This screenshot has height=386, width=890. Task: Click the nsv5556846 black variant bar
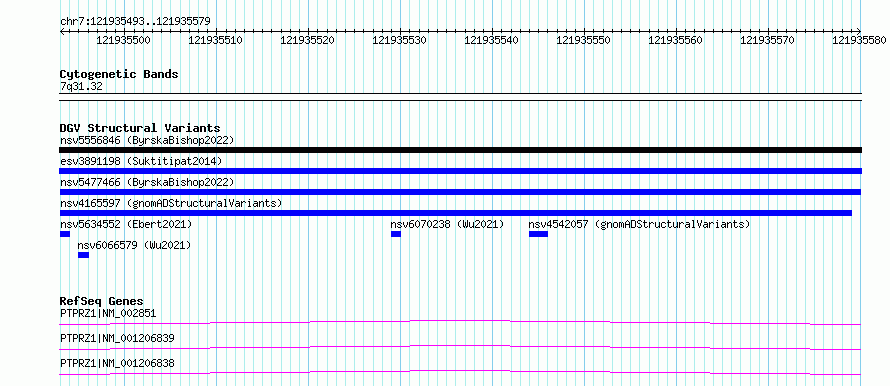[x=460, y=150]
